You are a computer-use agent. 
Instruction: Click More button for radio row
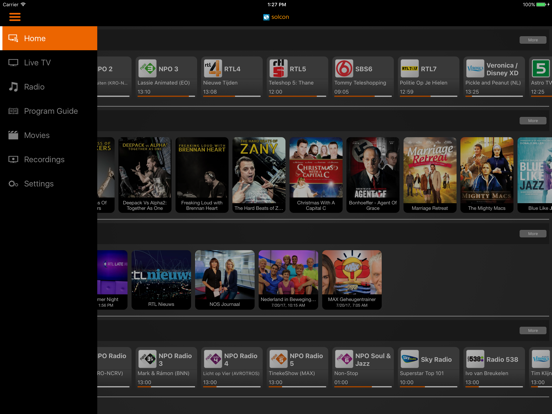[x=533, y=330]
